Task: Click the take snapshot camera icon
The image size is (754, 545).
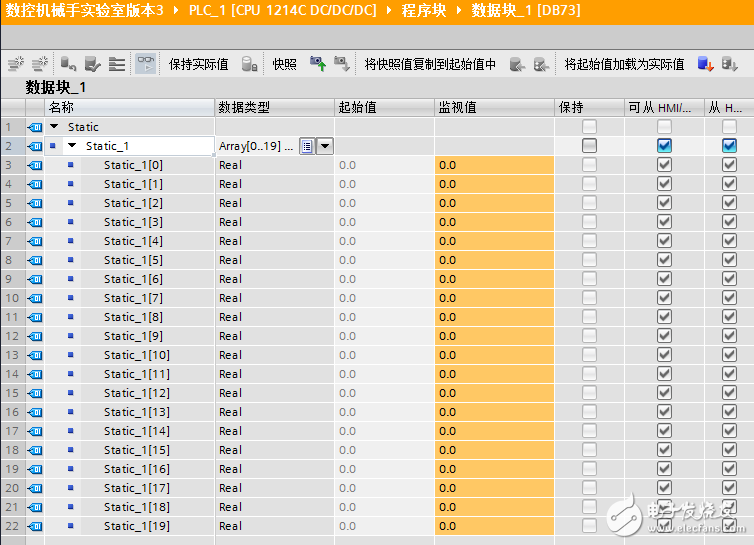Action: pos(318,64)
